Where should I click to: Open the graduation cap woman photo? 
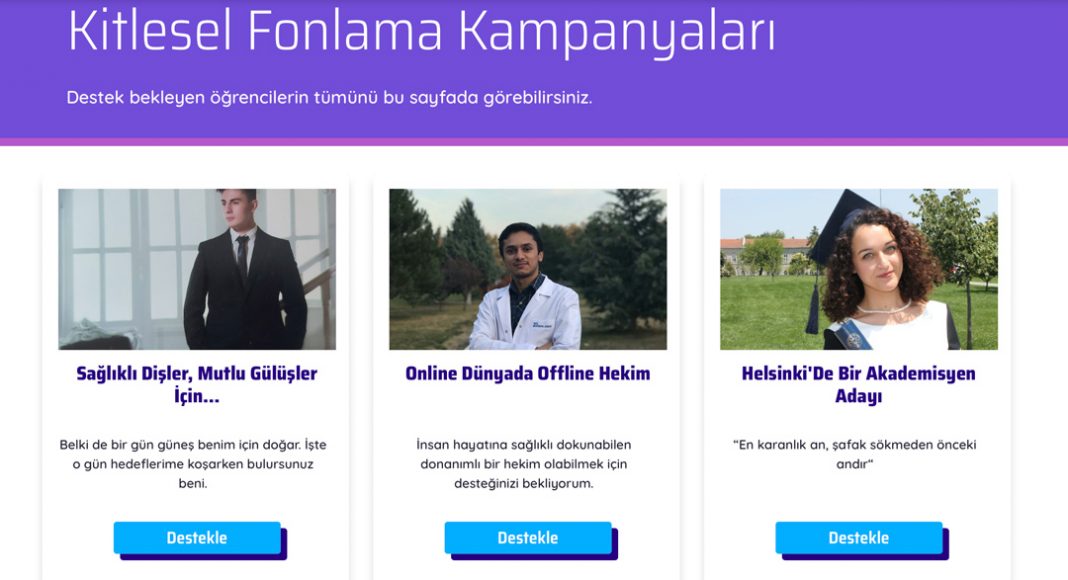click(x=859, y=269)
